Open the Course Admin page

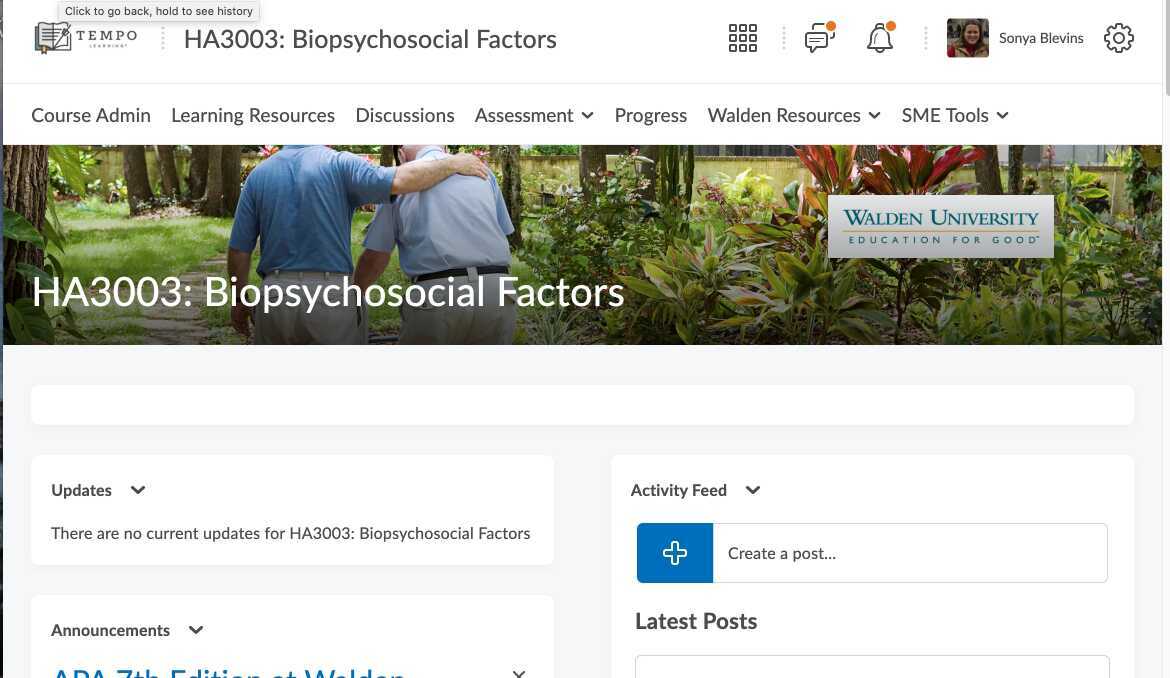point(91,116)
